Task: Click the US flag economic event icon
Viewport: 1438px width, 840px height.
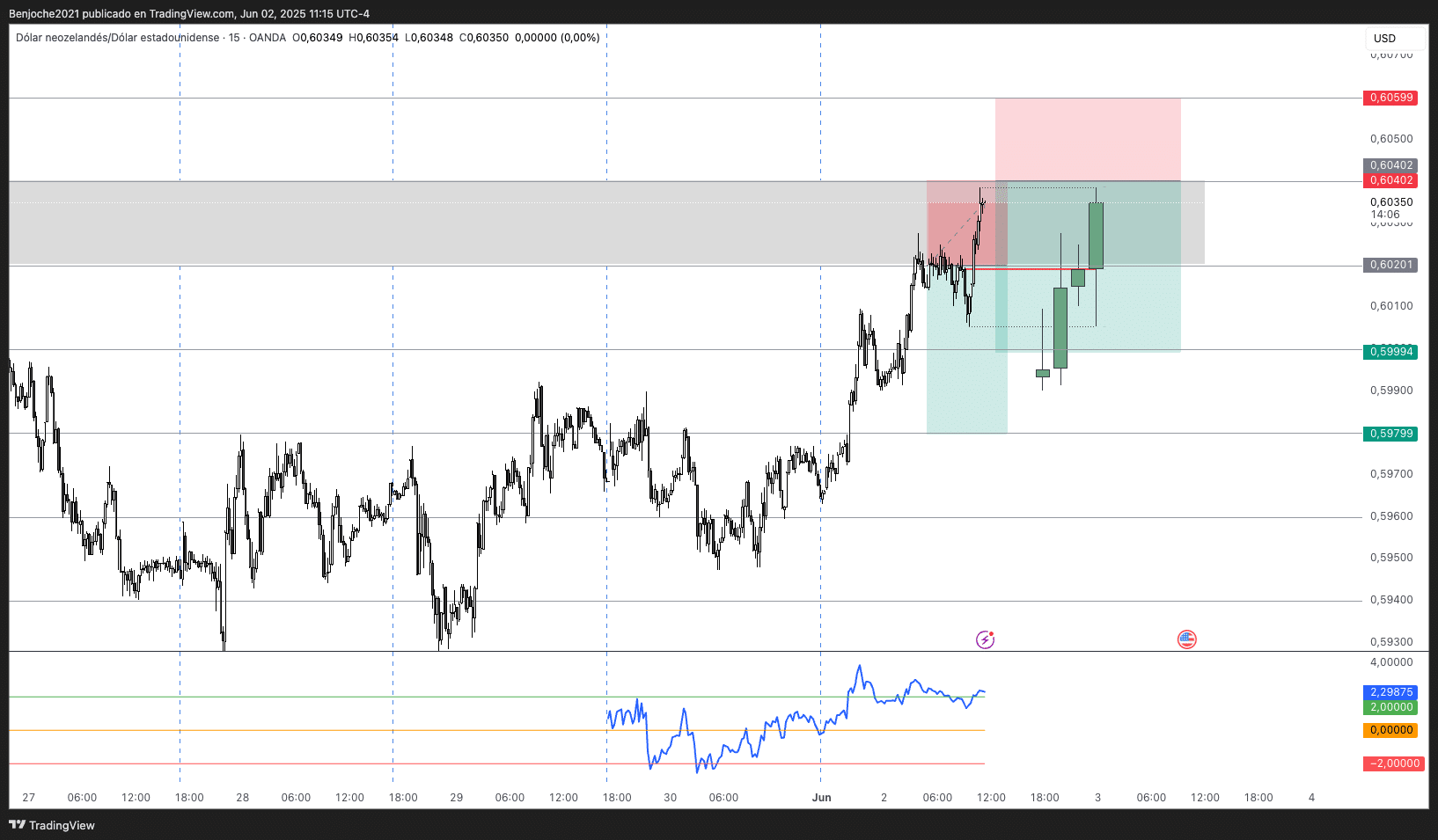Action: coord(1186,639)
